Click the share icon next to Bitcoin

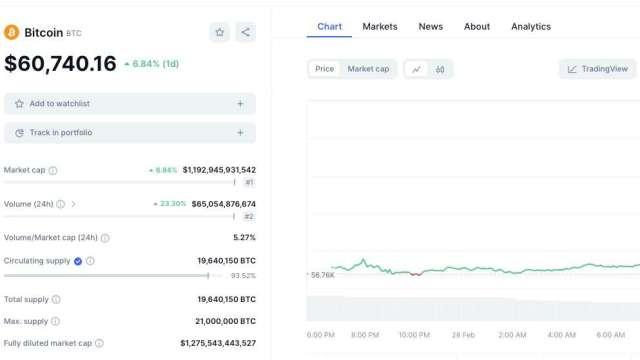point(245,32)
